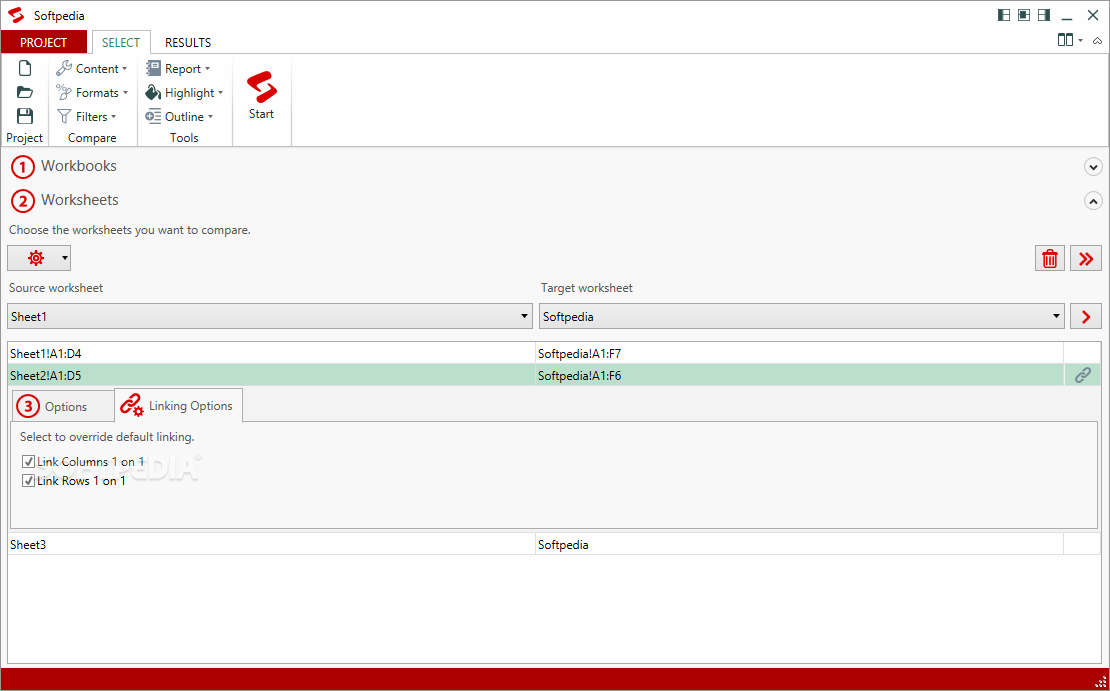Expand the Workbooks section
The width and height of the screenshot is (1110, 691).
1093,167
